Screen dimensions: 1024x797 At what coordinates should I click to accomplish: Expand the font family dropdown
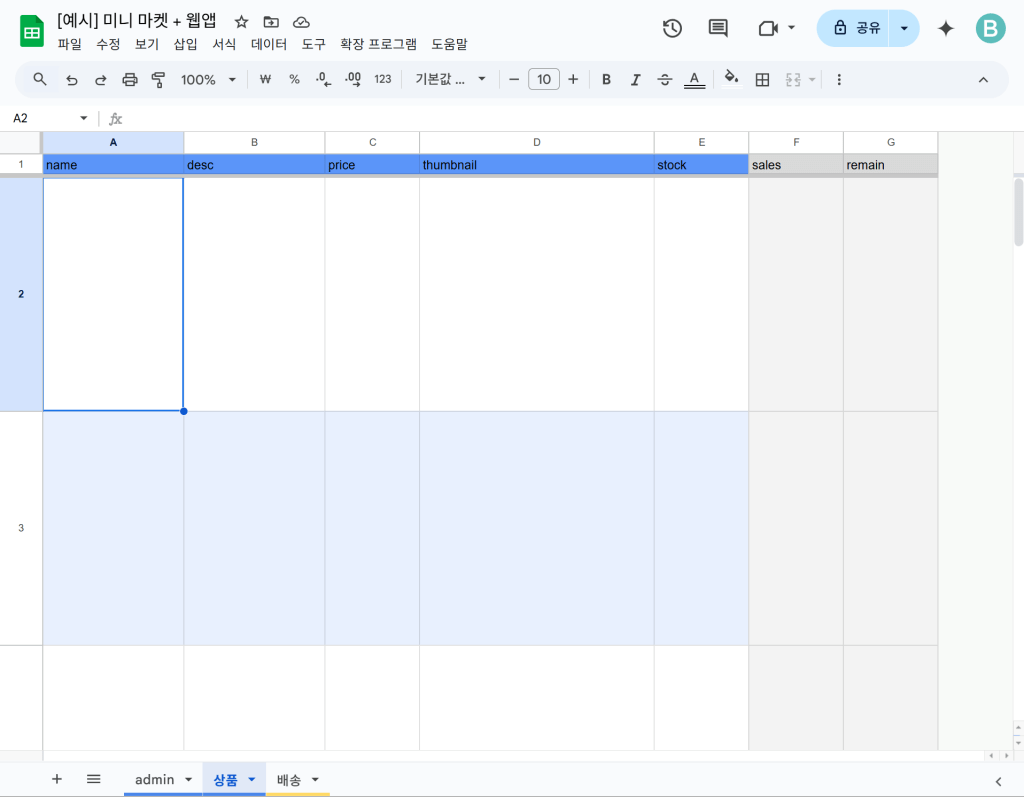[x=451, y=80]
